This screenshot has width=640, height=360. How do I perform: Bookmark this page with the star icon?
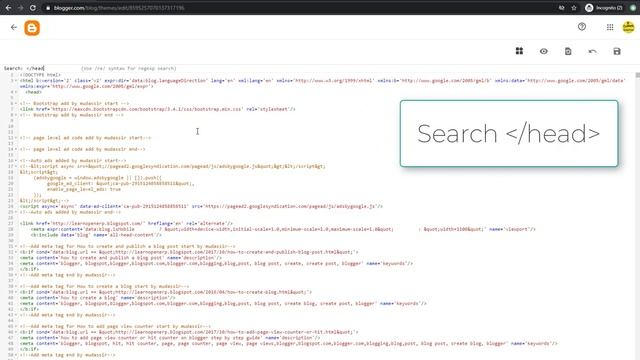click(x=574, y=8)
